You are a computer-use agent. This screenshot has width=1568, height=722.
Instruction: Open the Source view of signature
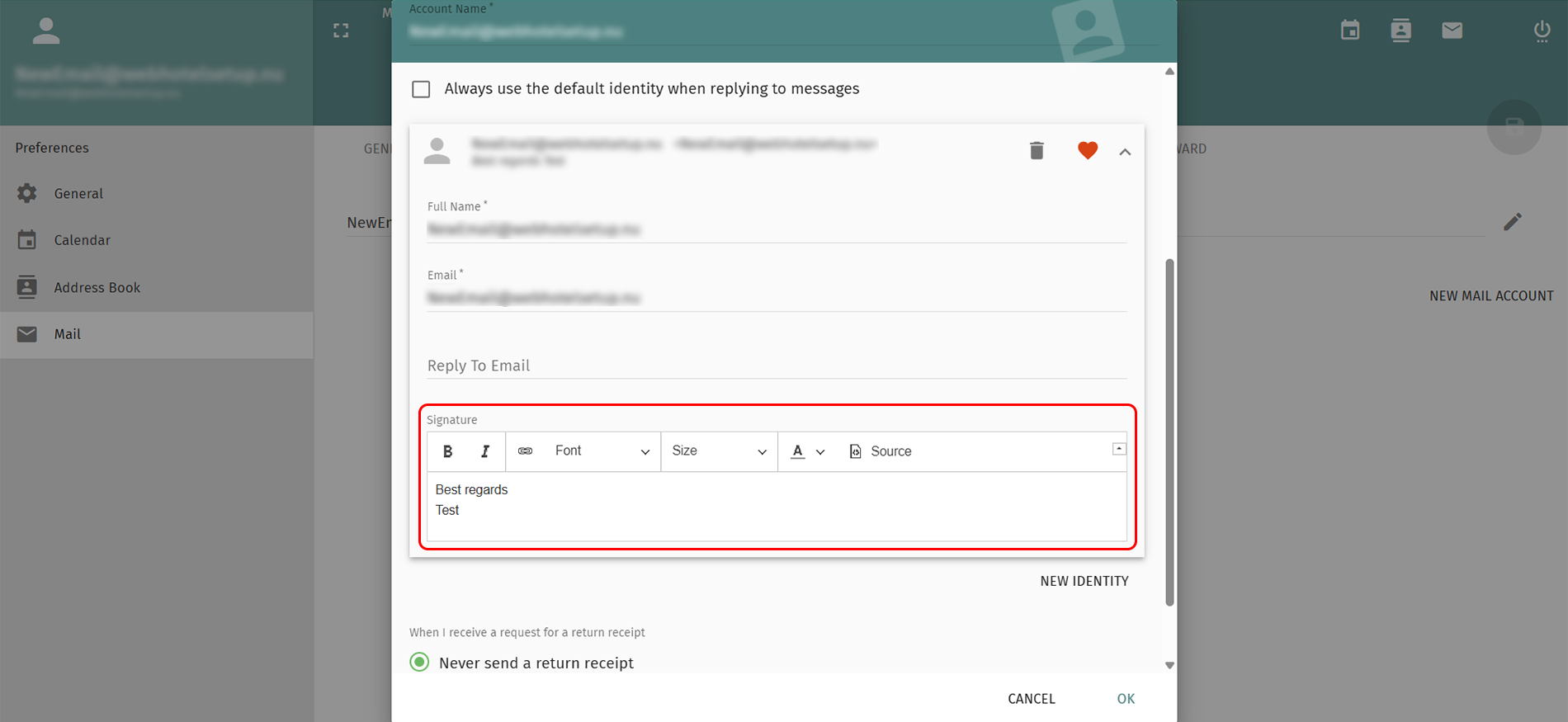(881, 451)
